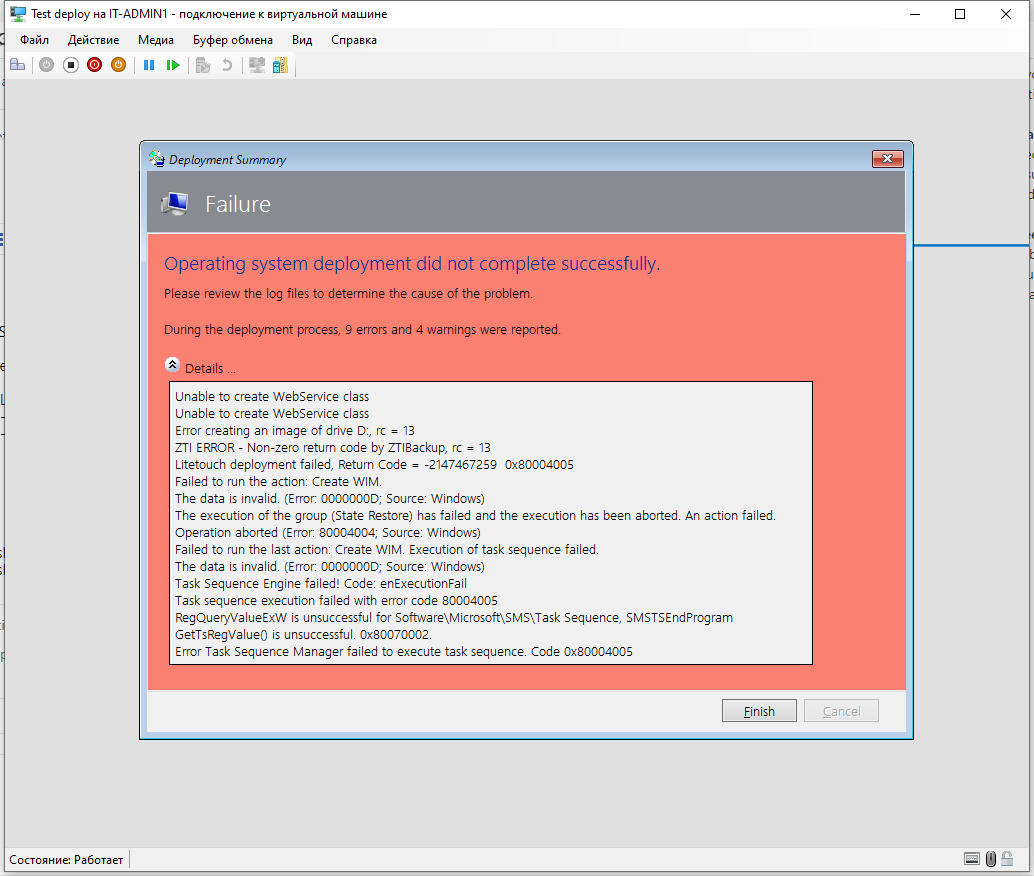Screen dimensions: 1034x876
Task: Revert to previous checkpoint icon
Action: [x=227, y=65]
